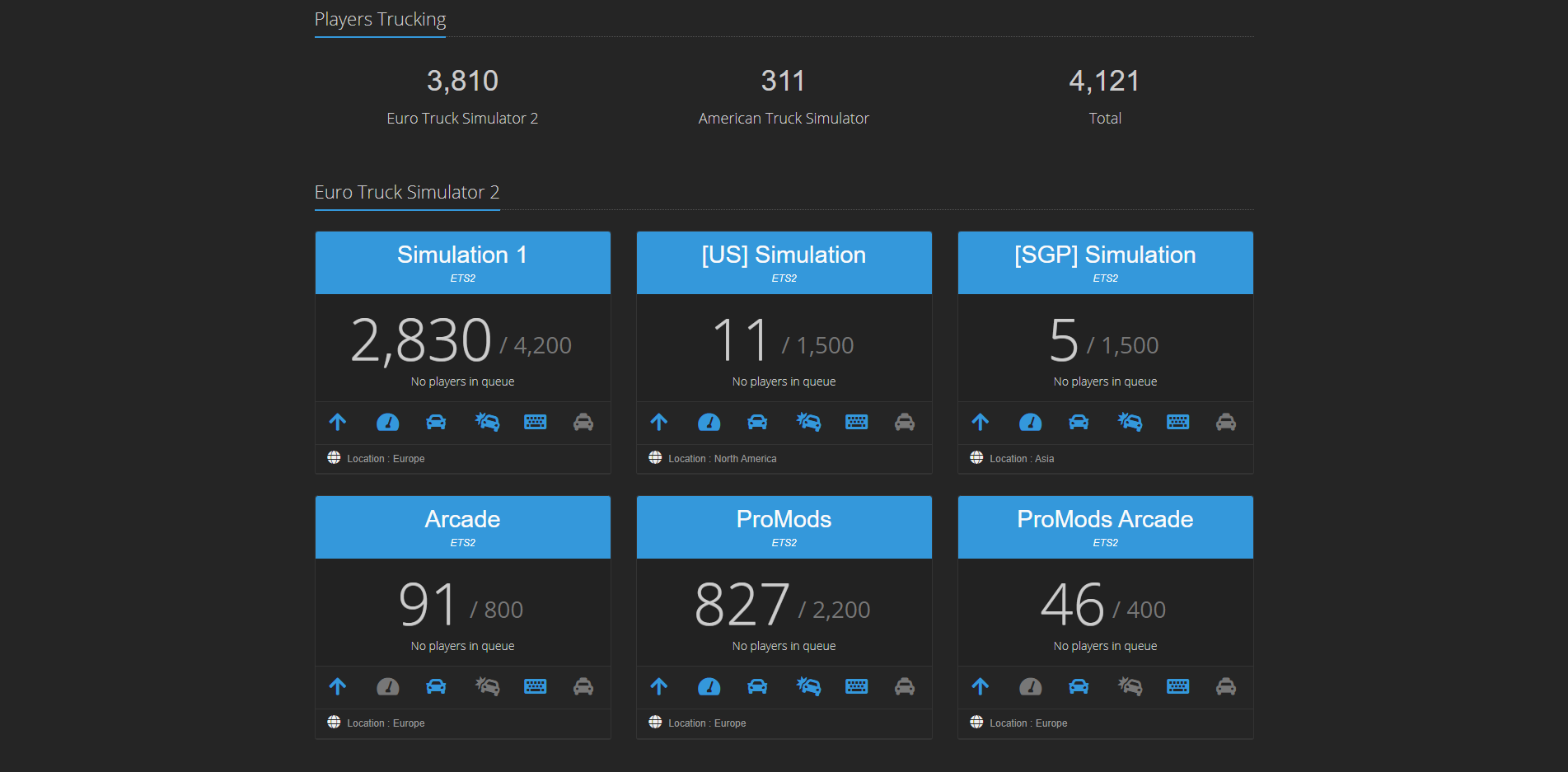Click the car icon on the ProMods server
This screenshot has width=1568, height=772.
pos(757,686)
